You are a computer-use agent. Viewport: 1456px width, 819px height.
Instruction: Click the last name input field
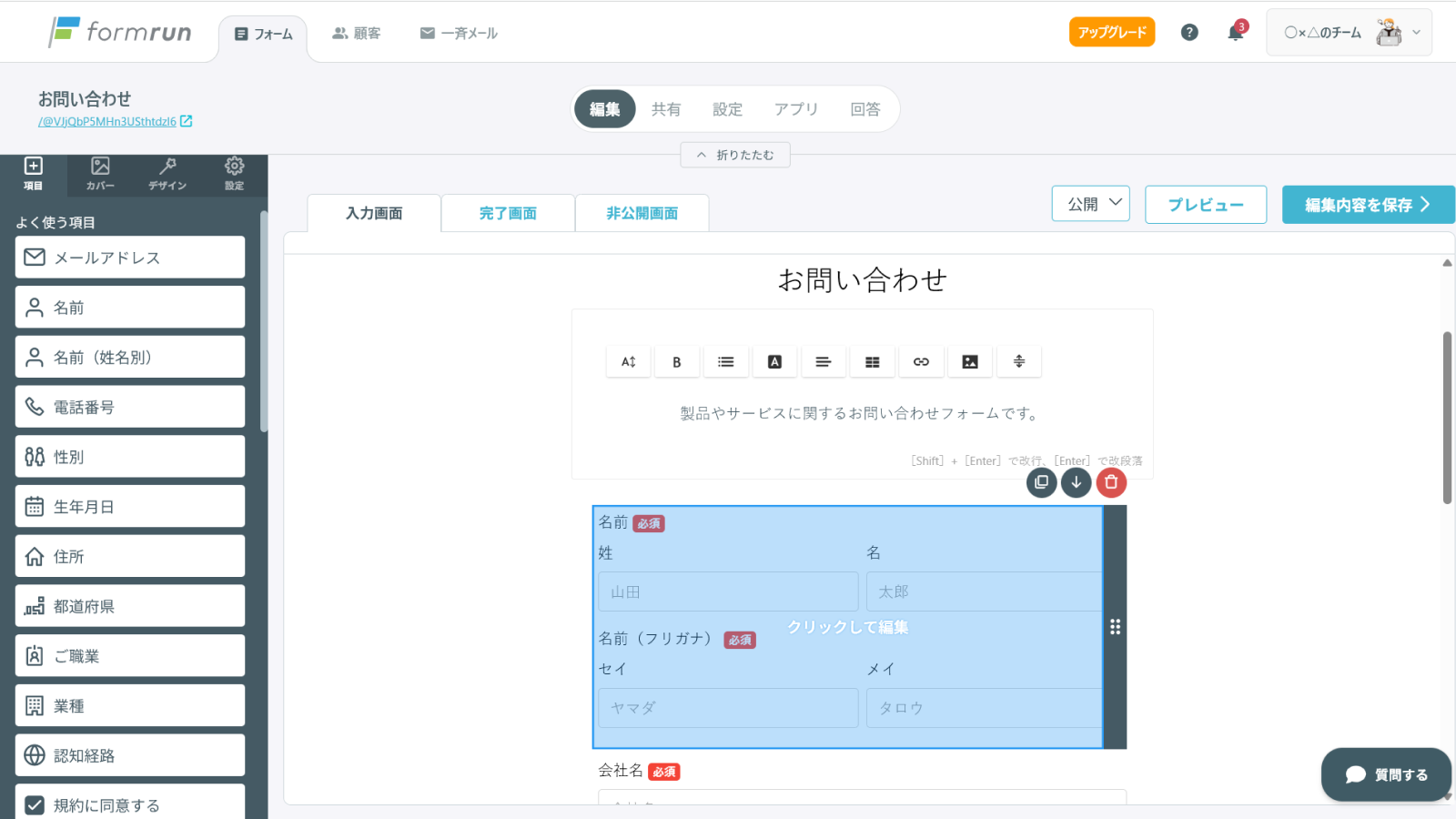[x=728, y=591]
